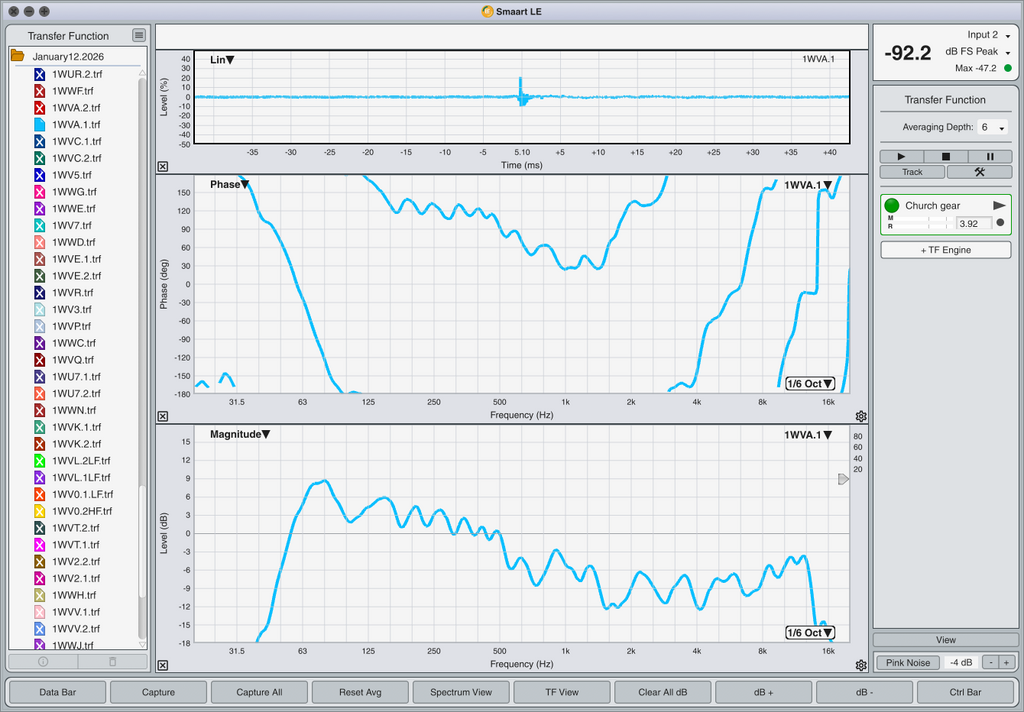Screen dimensions: 1024x712
Task: Click the trash icon below the file list
Action: 112,662
